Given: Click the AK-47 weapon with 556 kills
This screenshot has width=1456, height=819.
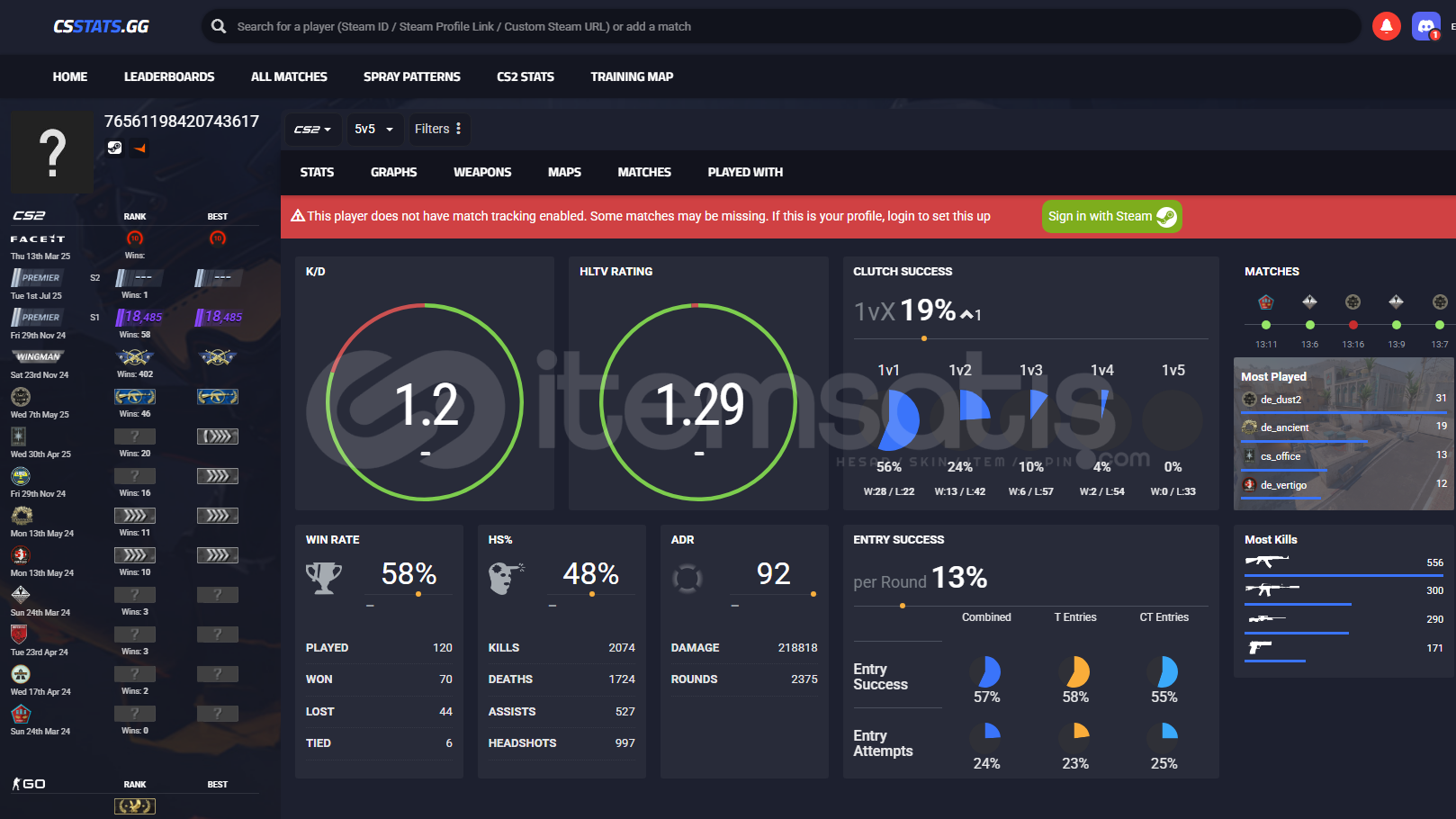Looking at the screenshot, I should (x=1267, y=562).
